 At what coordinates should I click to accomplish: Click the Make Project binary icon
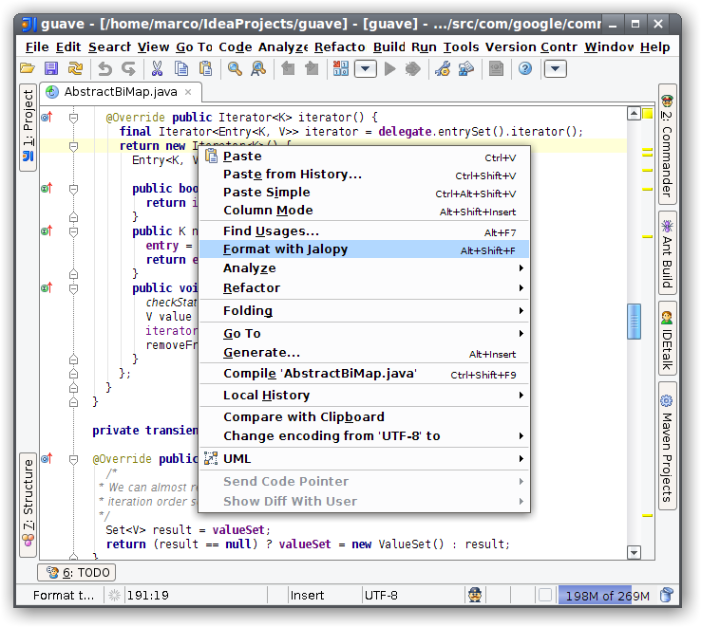click(x=341, y=68)
